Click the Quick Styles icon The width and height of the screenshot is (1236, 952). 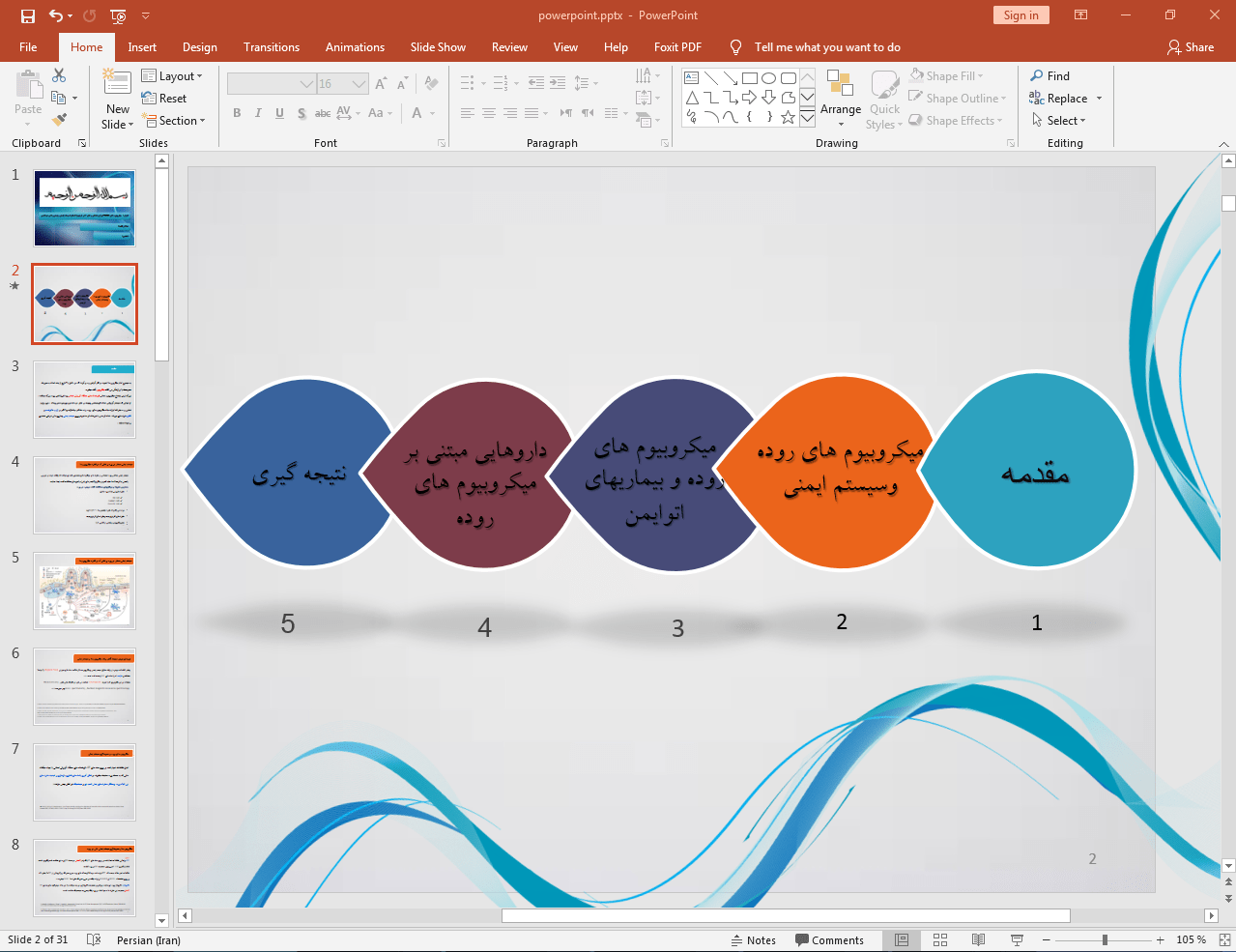coord(884,85)
